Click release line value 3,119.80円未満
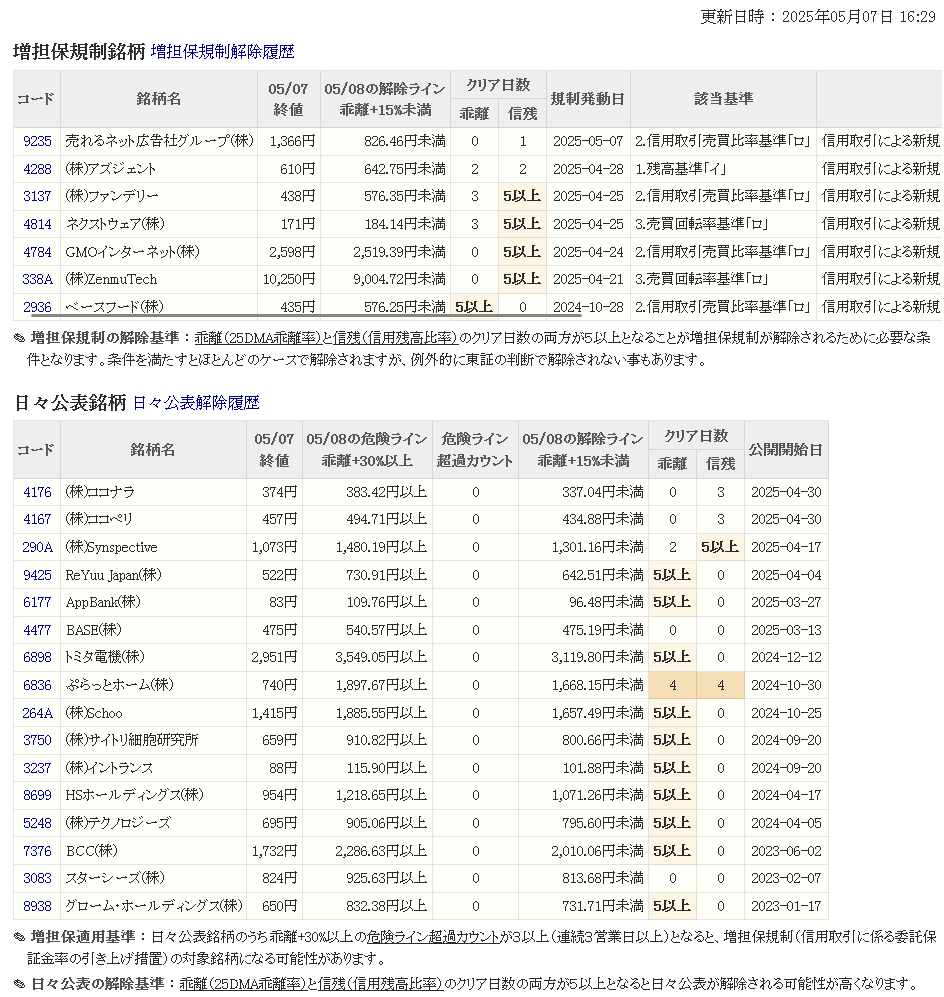This screenshot has width=944, height=997. [598, 657]
